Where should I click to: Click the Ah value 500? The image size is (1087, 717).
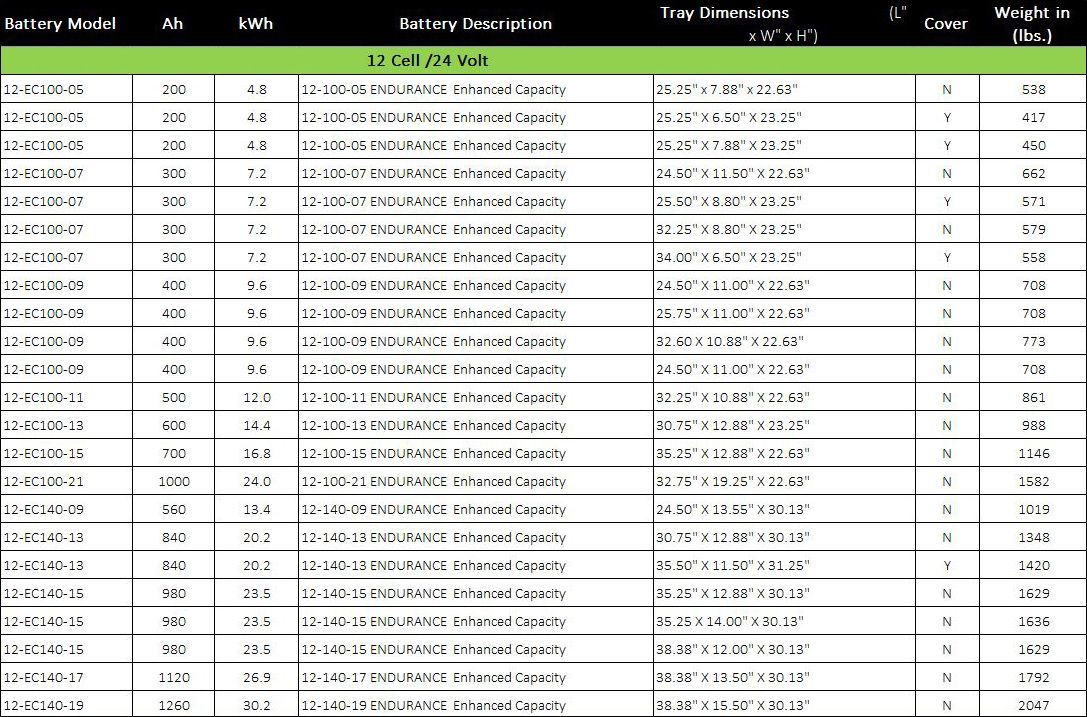[173, 397]
